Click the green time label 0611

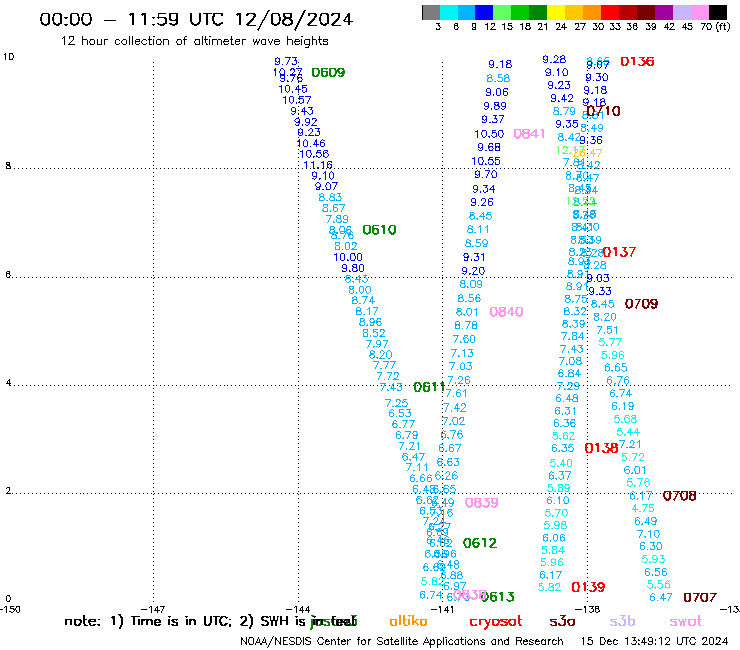pos(429,387)
